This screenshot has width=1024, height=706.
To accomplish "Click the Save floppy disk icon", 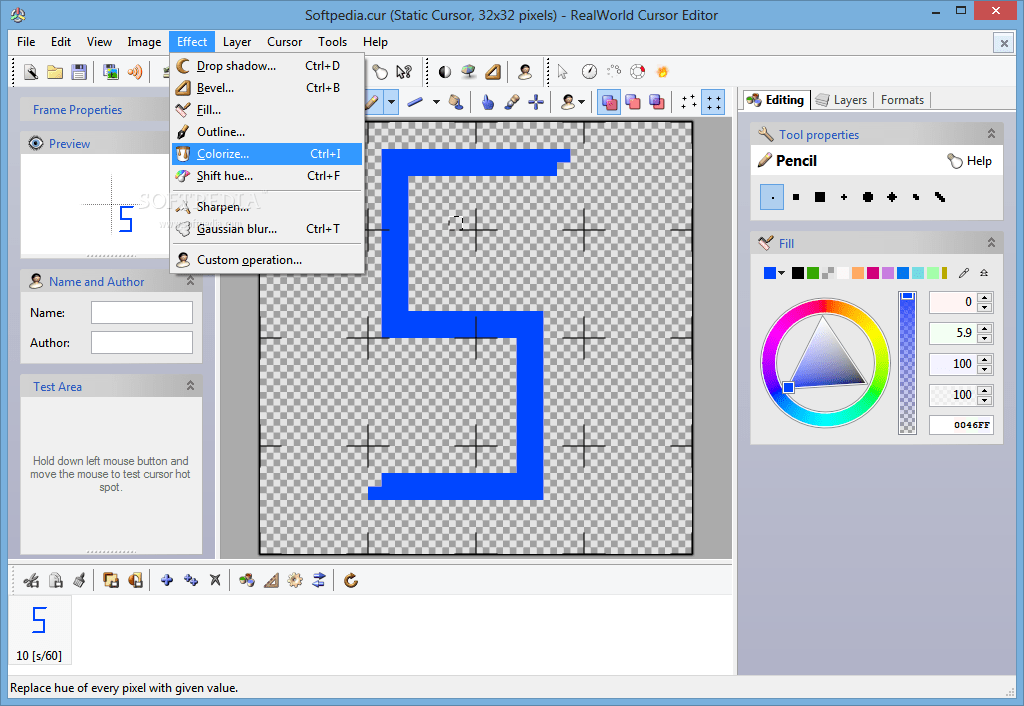I will click(80, 71).
